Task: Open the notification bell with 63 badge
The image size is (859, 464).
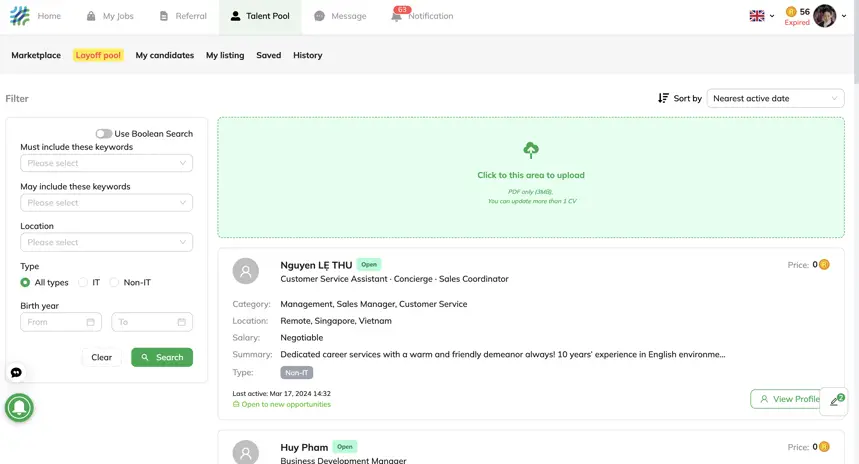Action: (396, 16)
